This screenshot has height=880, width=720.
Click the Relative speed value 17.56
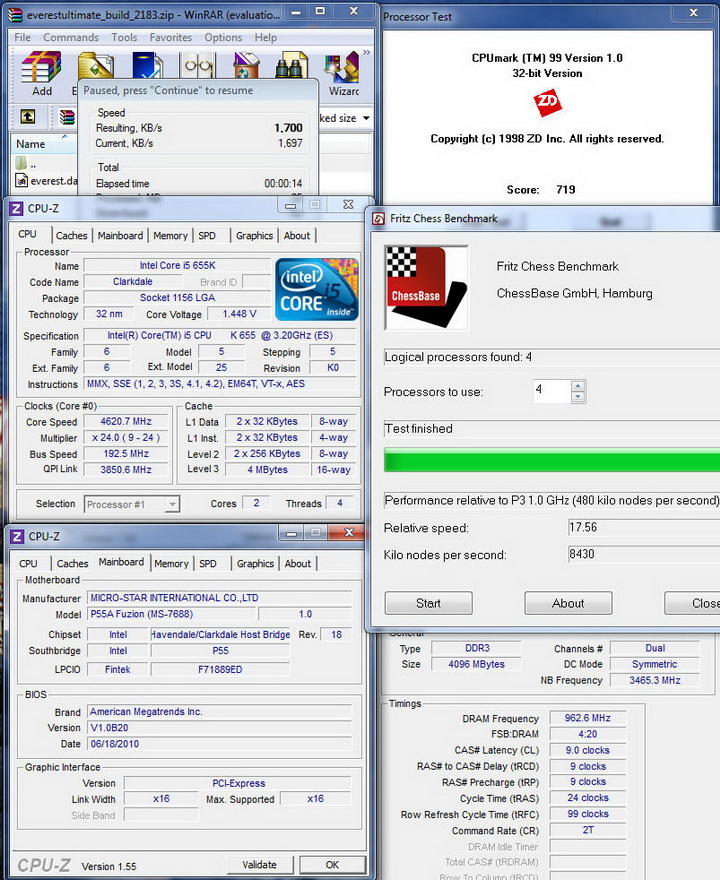644,528
